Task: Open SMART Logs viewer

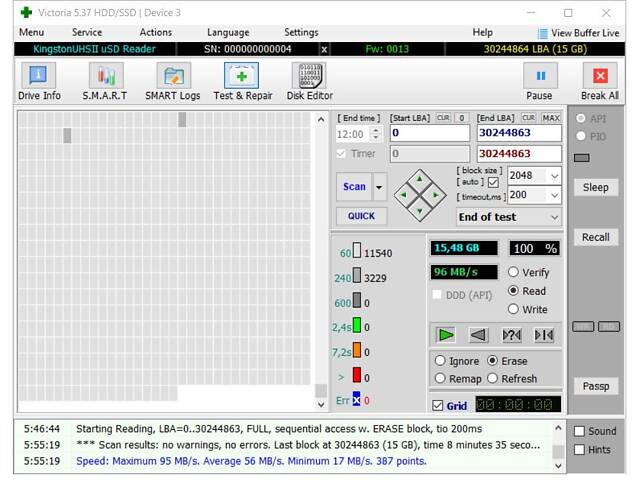Action: tap(172, 81)
